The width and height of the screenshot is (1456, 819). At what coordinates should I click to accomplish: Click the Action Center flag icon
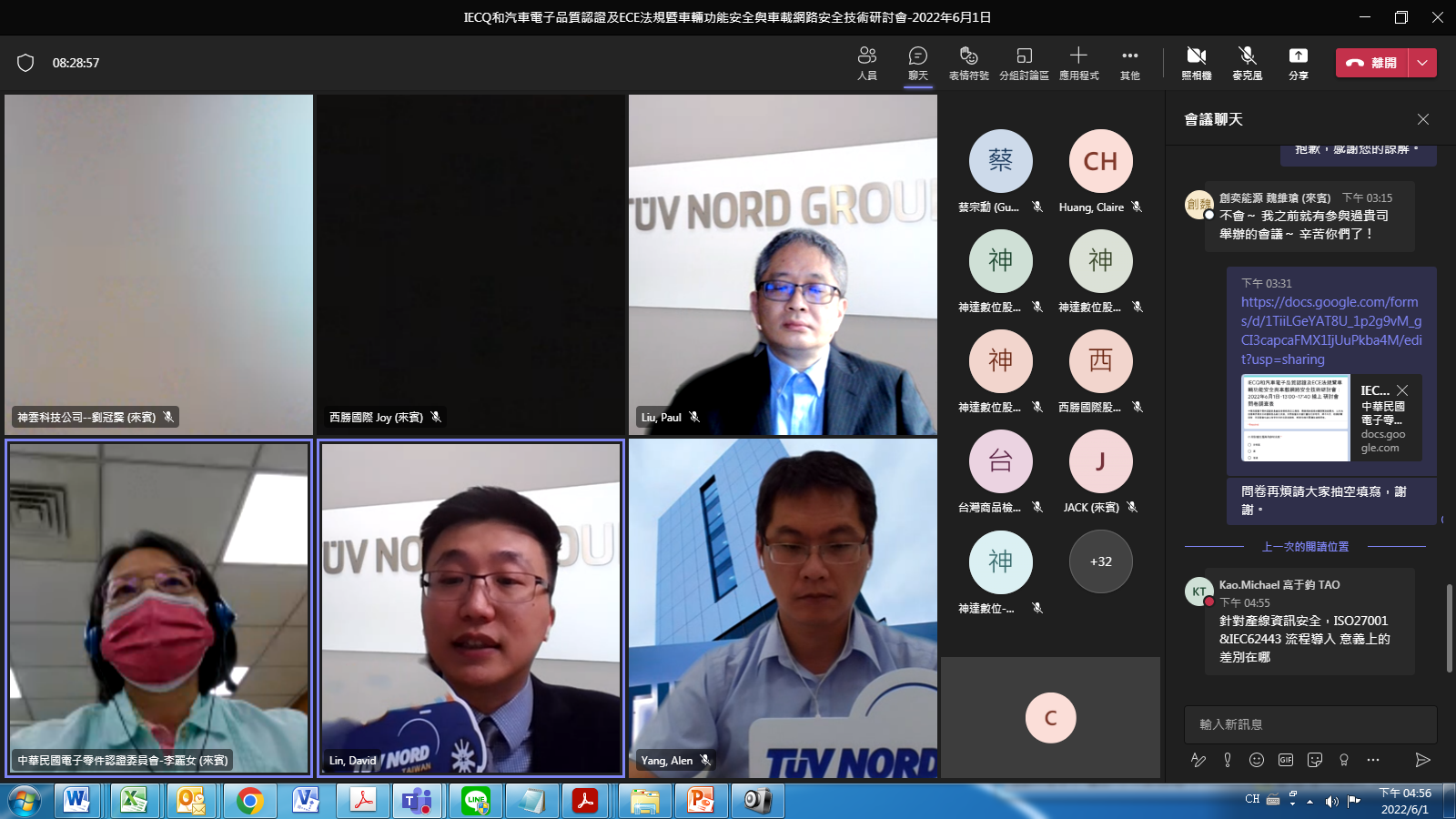(x=1354, y=801)
